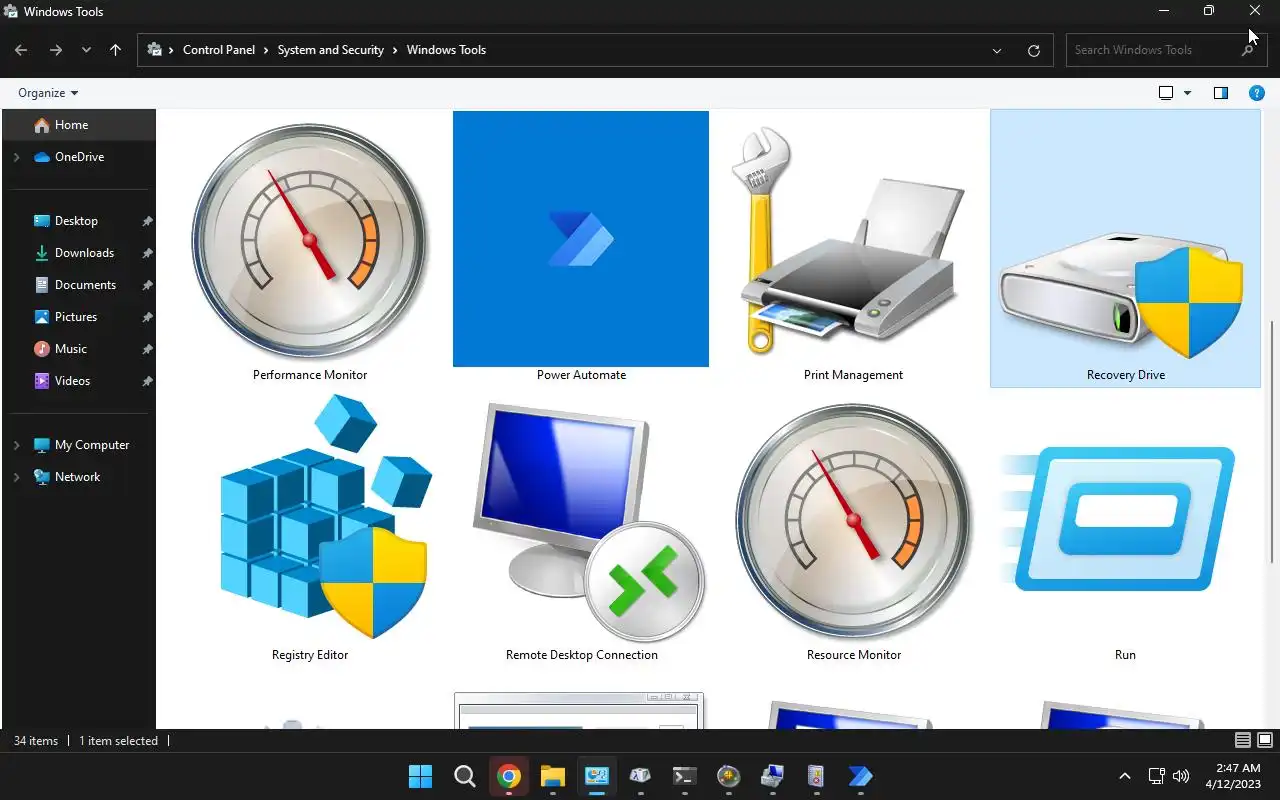Go up one folder level
Image resolution: width=1280 pixels, height=800 pixels.
click(115, 50)
